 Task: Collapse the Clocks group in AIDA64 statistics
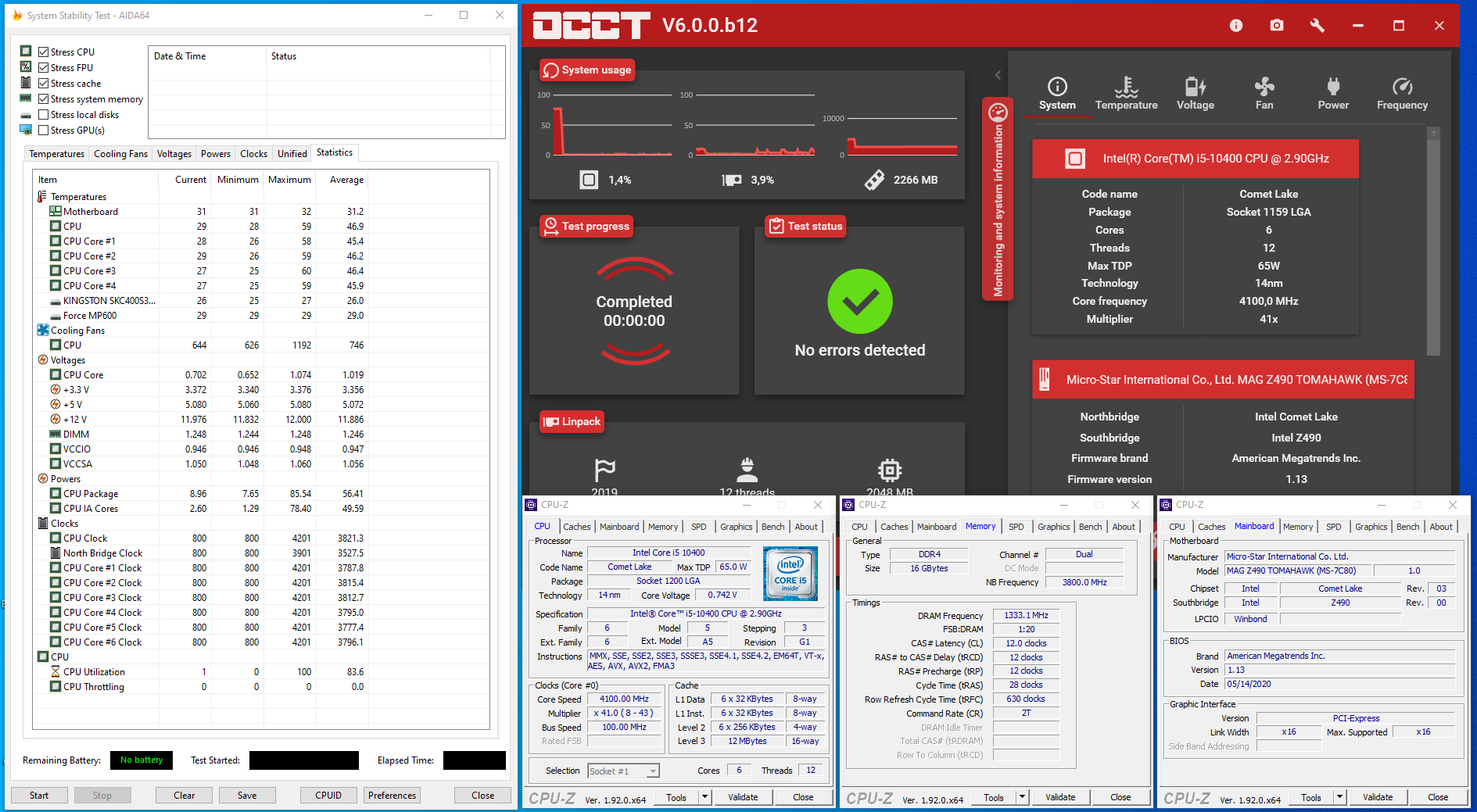click(42, 524)
